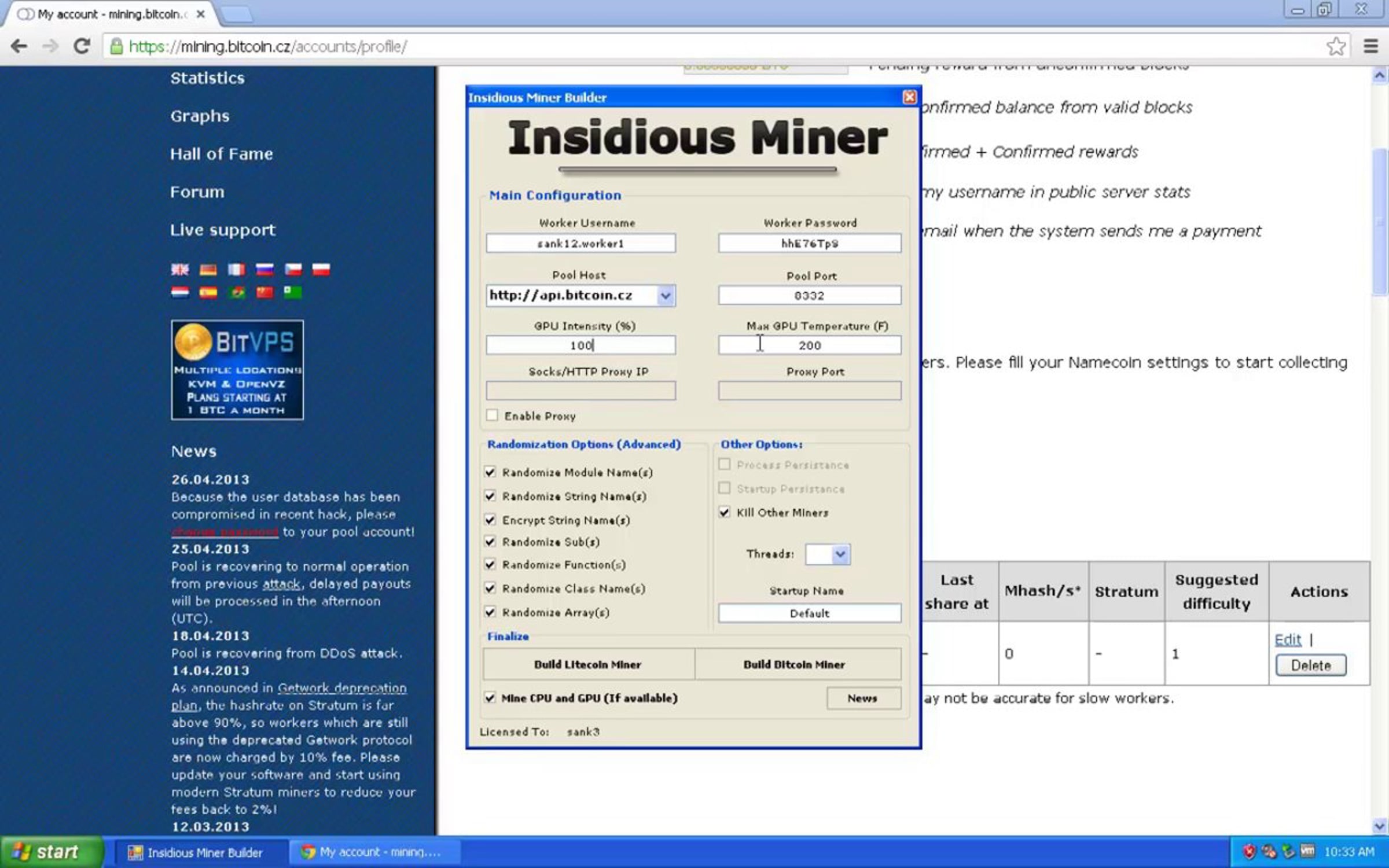Click the Pool Port field
The height and width of the screenshot is (868, 1389).
coord(809,296)
